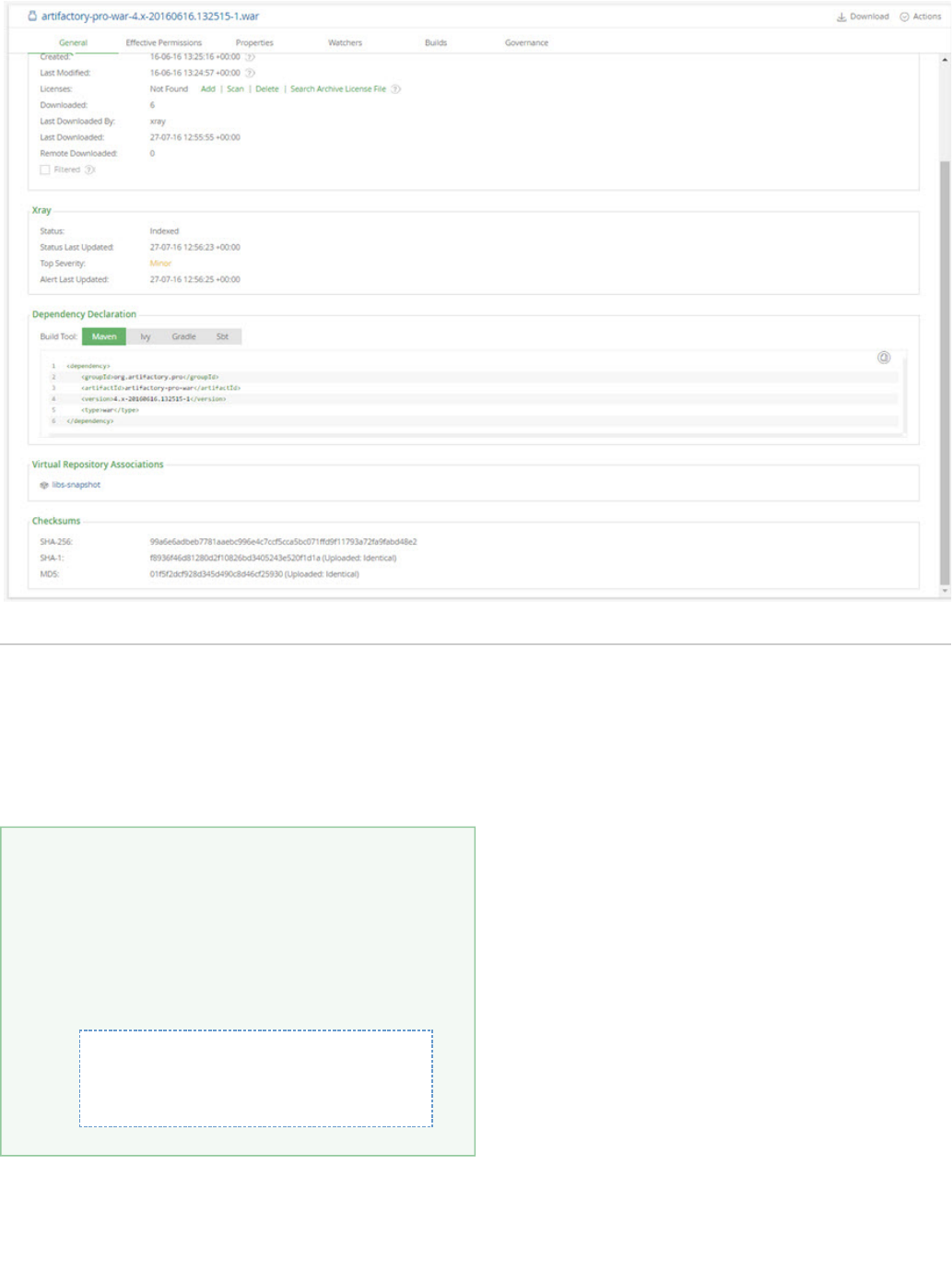Click the help icon next to Last Modified
This screenshot has width=952, height=1283.
pos(250,73)
